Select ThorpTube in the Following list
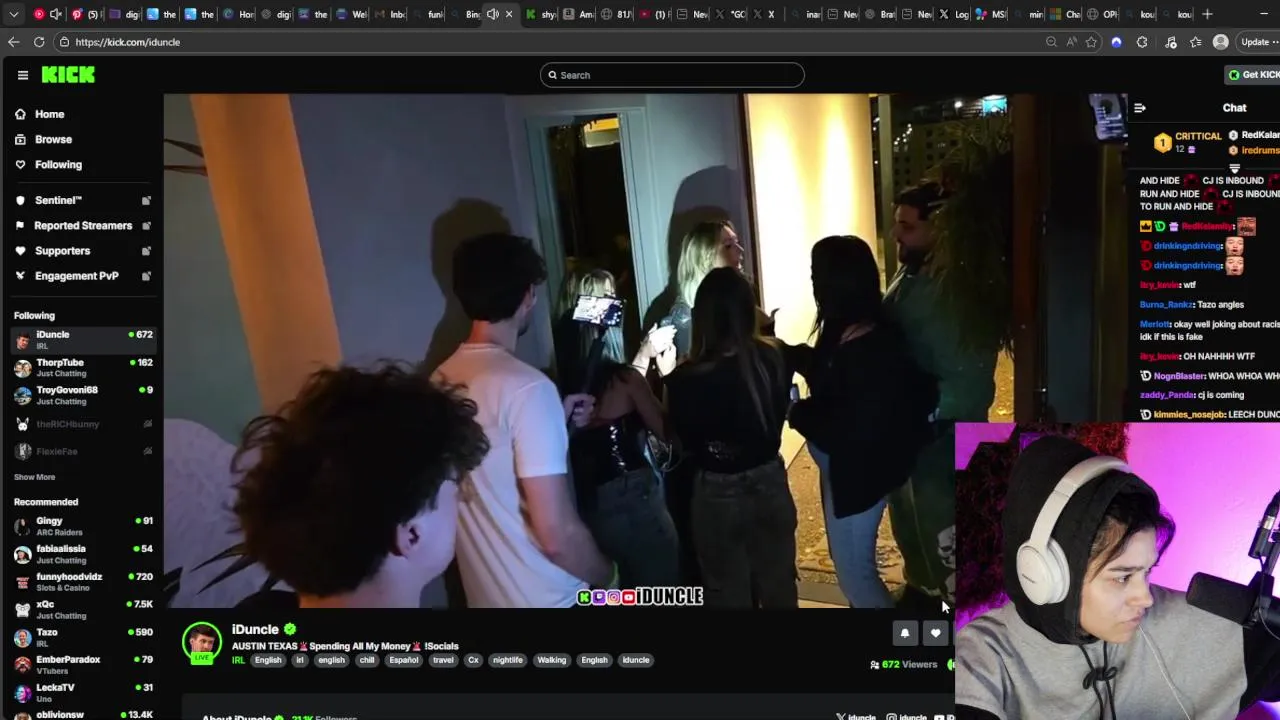The height and width of the screenshot is (720, 1280). pos(83,367)
